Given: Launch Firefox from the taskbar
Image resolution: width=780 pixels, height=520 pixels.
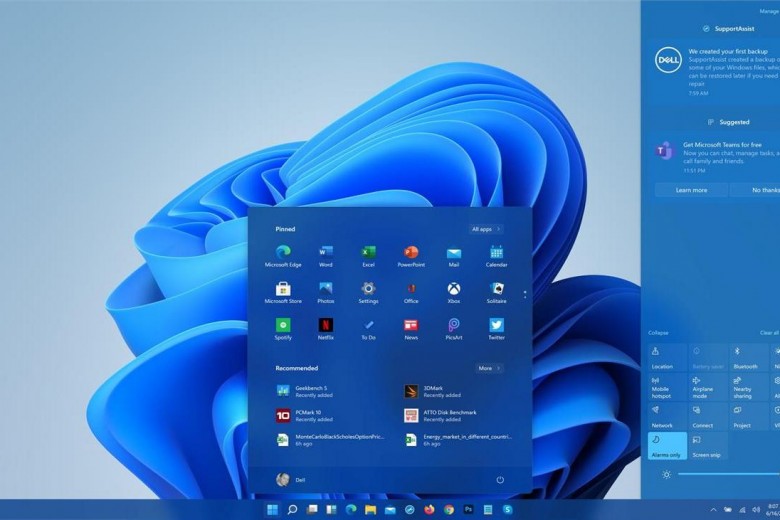Looking at the screenshot, I should click(429, 510).
